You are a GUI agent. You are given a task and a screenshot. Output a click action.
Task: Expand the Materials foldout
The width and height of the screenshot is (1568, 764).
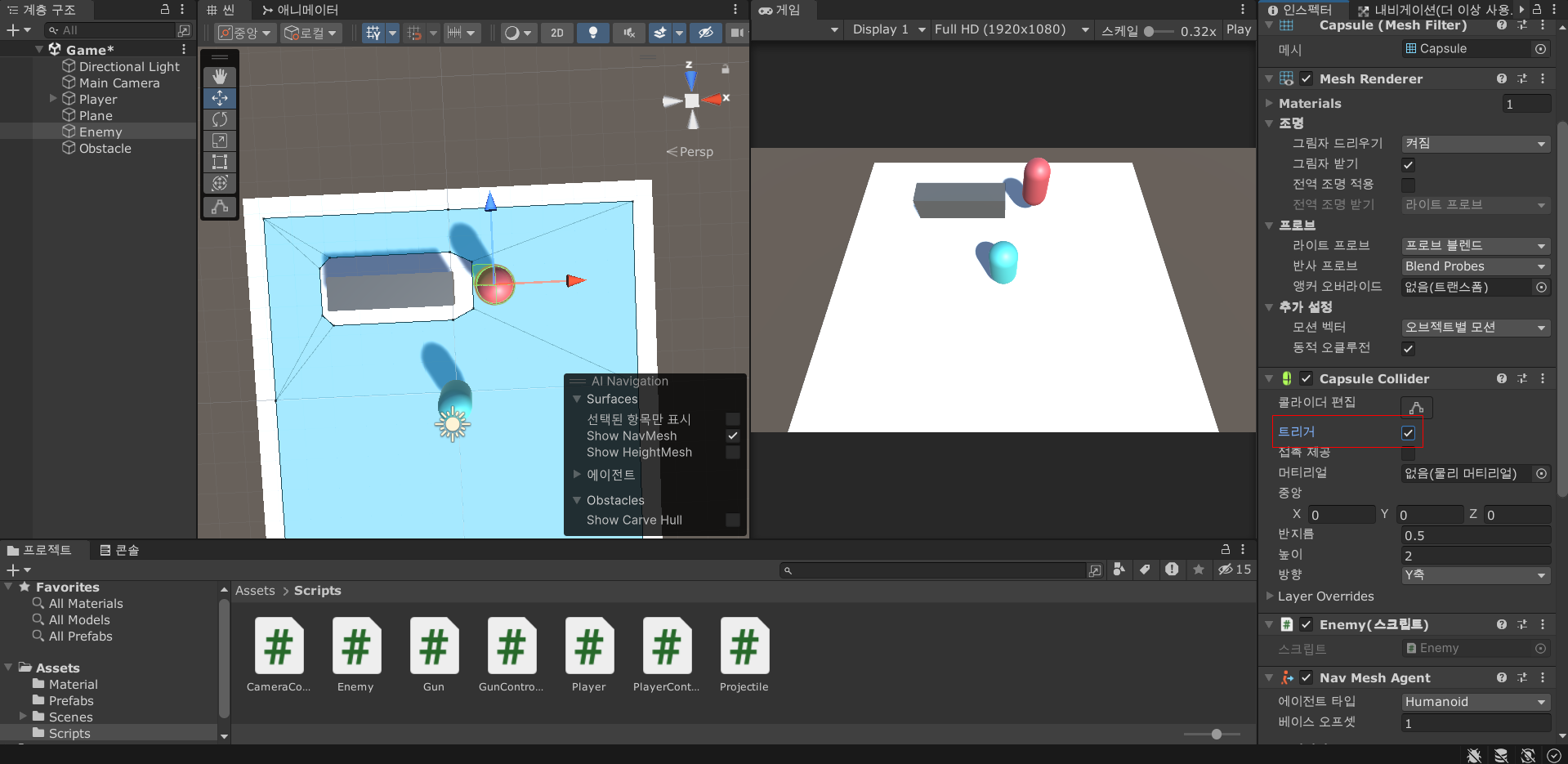pyautogui.click(x=1269, y=103)
